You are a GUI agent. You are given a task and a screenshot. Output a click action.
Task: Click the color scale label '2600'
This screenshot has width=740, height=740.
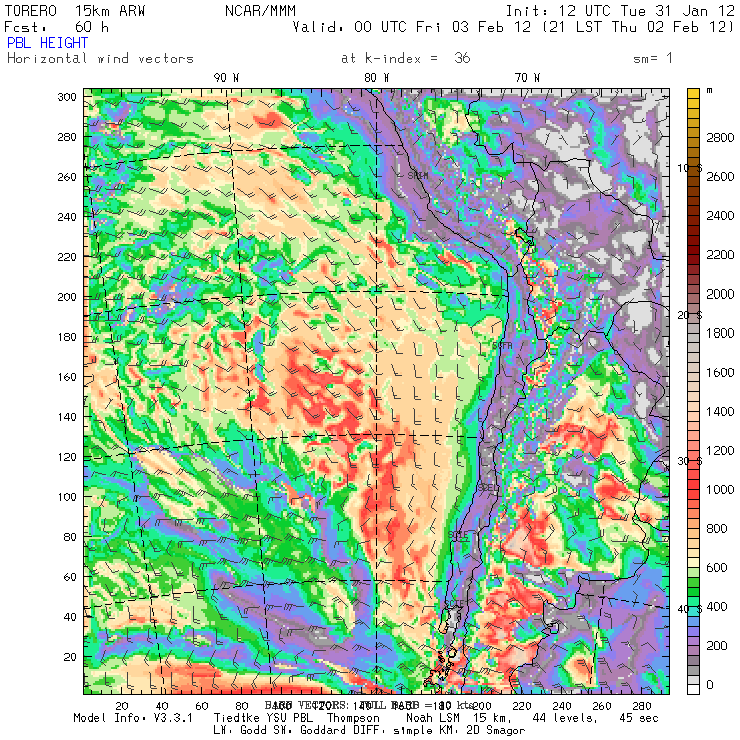720,177
